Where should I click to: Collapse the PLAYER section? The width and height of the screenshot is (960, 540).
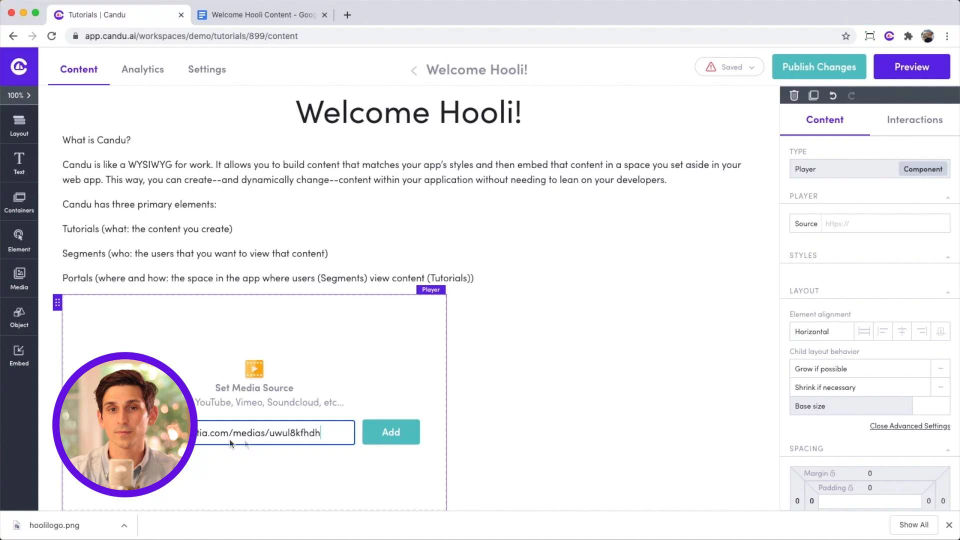(948, 197)
